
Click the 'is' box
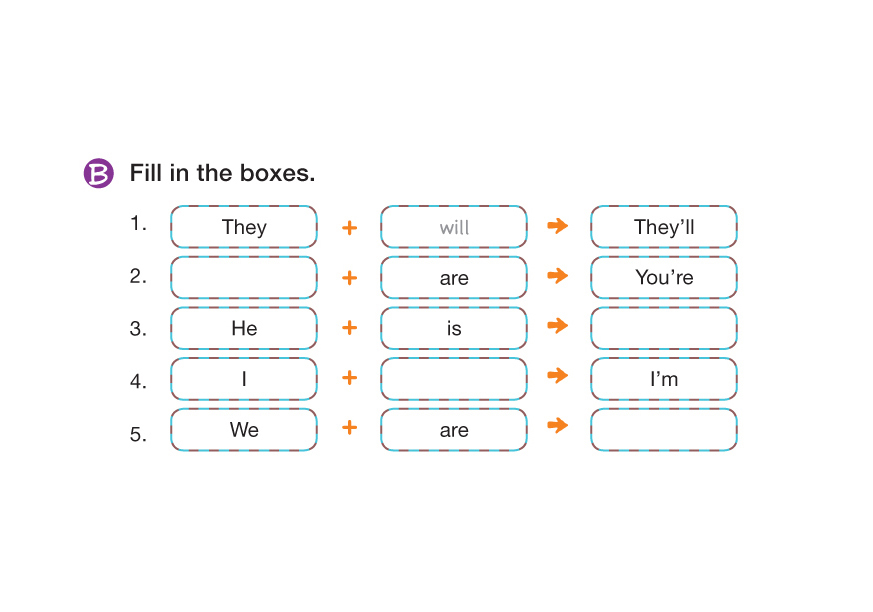(454, 328)
